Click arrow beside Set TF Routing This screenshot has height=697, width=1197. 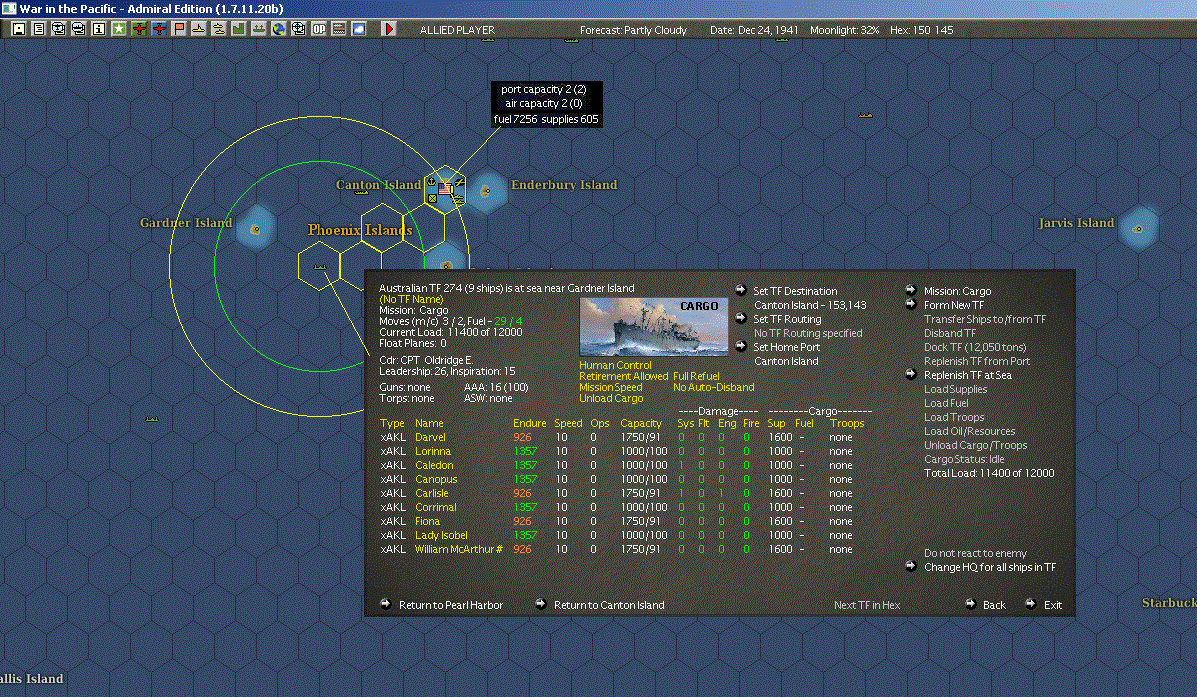coord(740,318)
